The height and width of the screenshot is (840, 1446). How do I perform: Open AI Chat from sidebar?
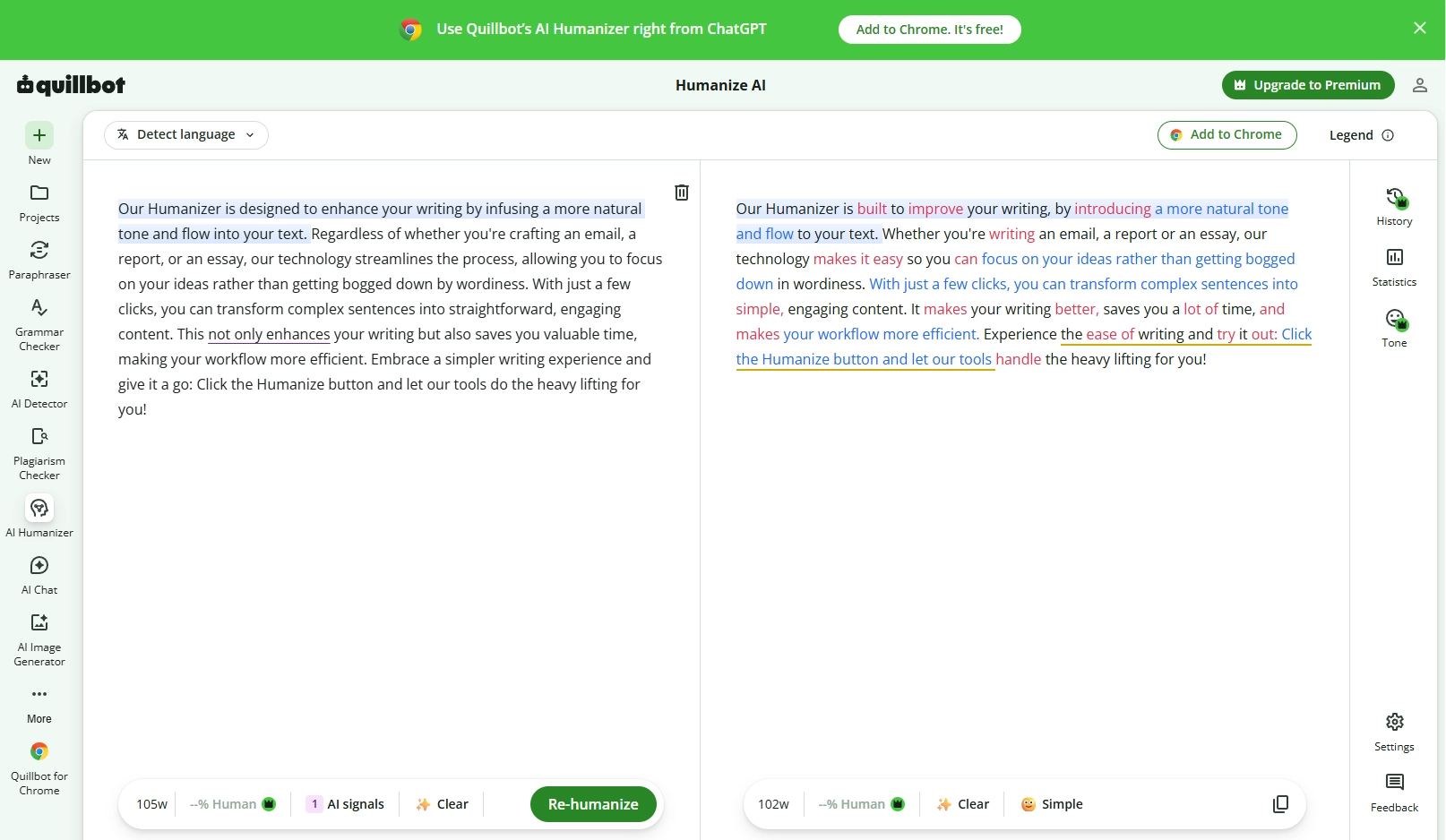coord(39,575)
